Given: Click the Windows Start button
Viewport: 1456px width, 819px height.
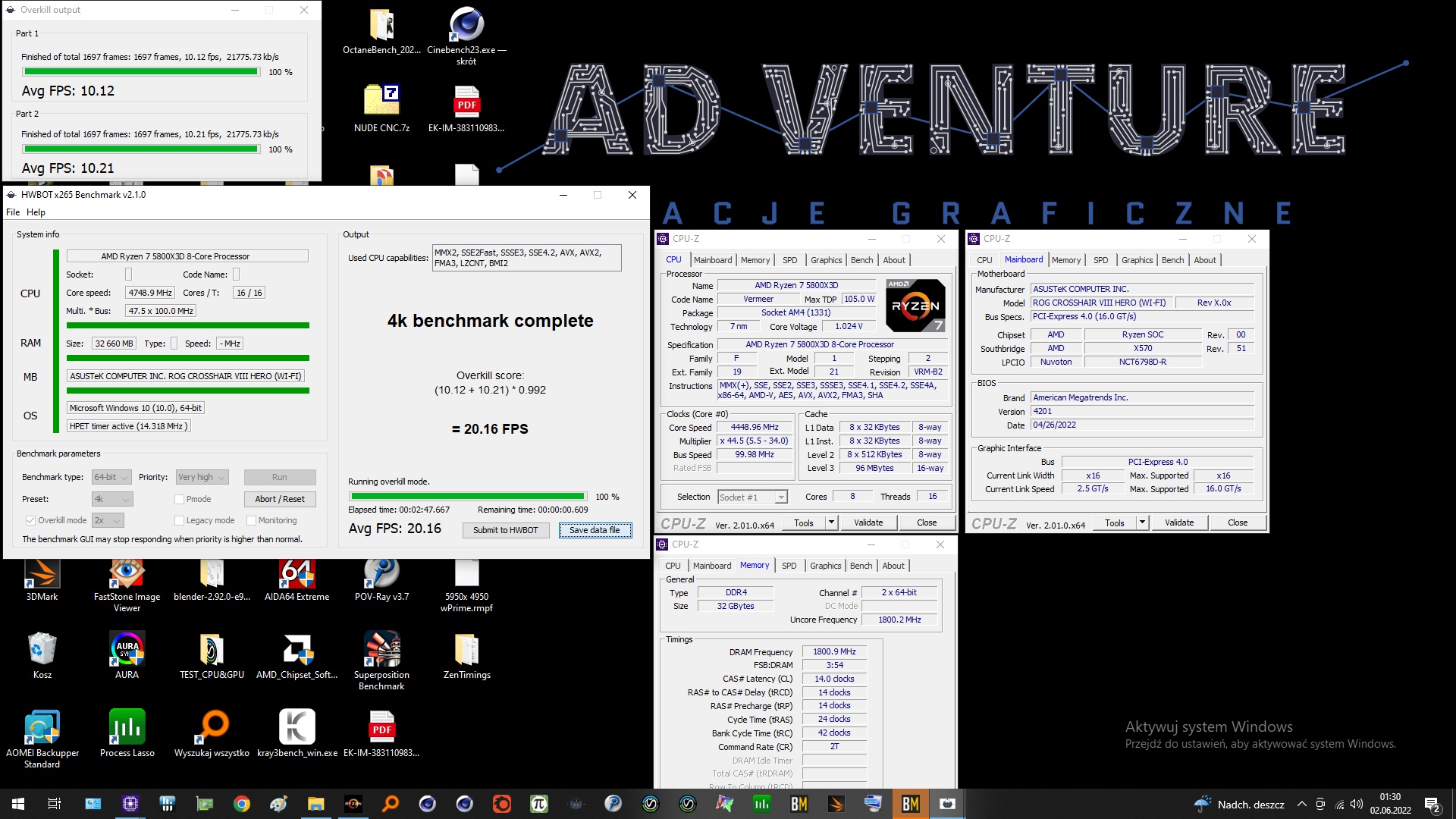Looking at the screenshot, I should 18,804.
